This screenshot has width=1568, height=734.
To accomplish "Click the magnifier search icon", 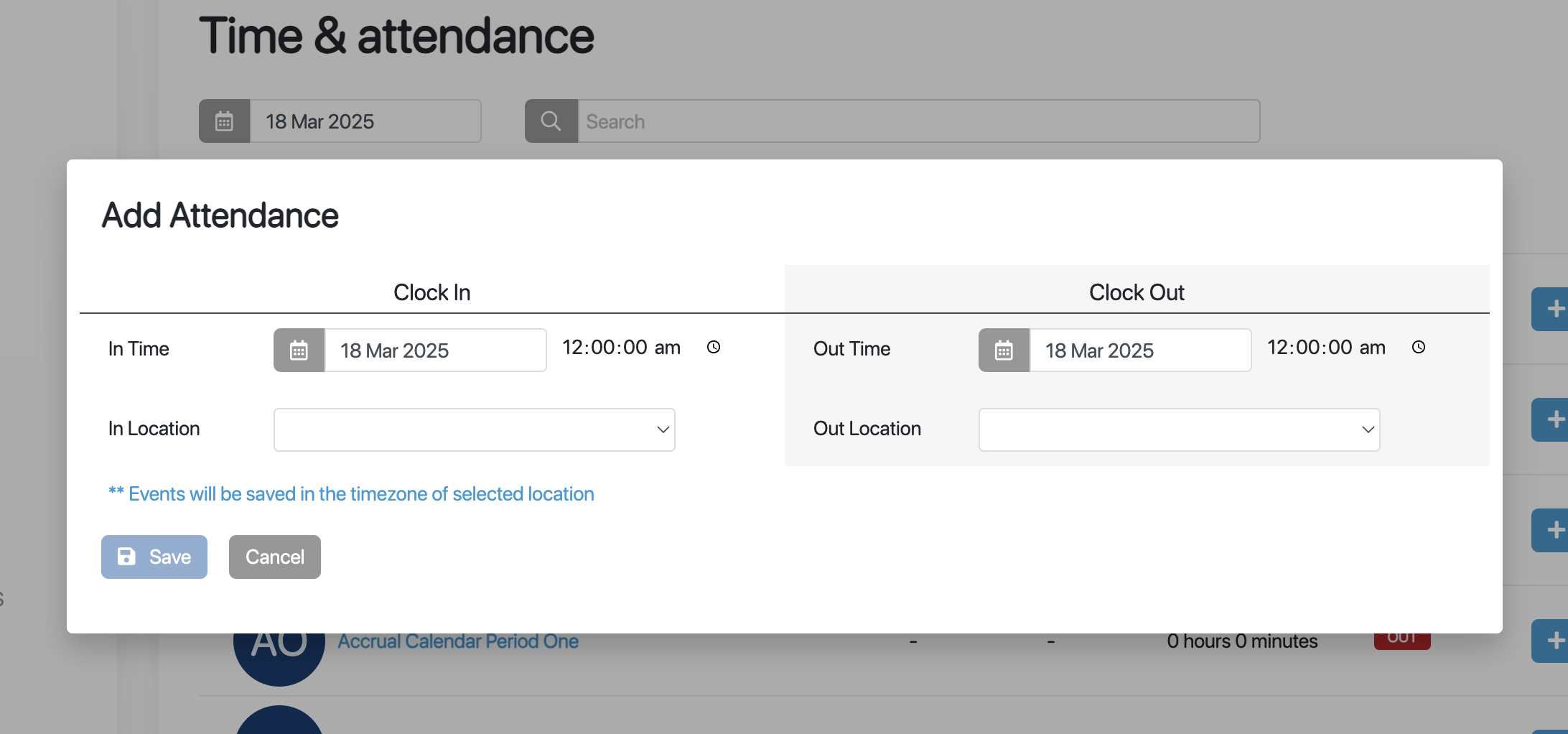I will point(551,121).
